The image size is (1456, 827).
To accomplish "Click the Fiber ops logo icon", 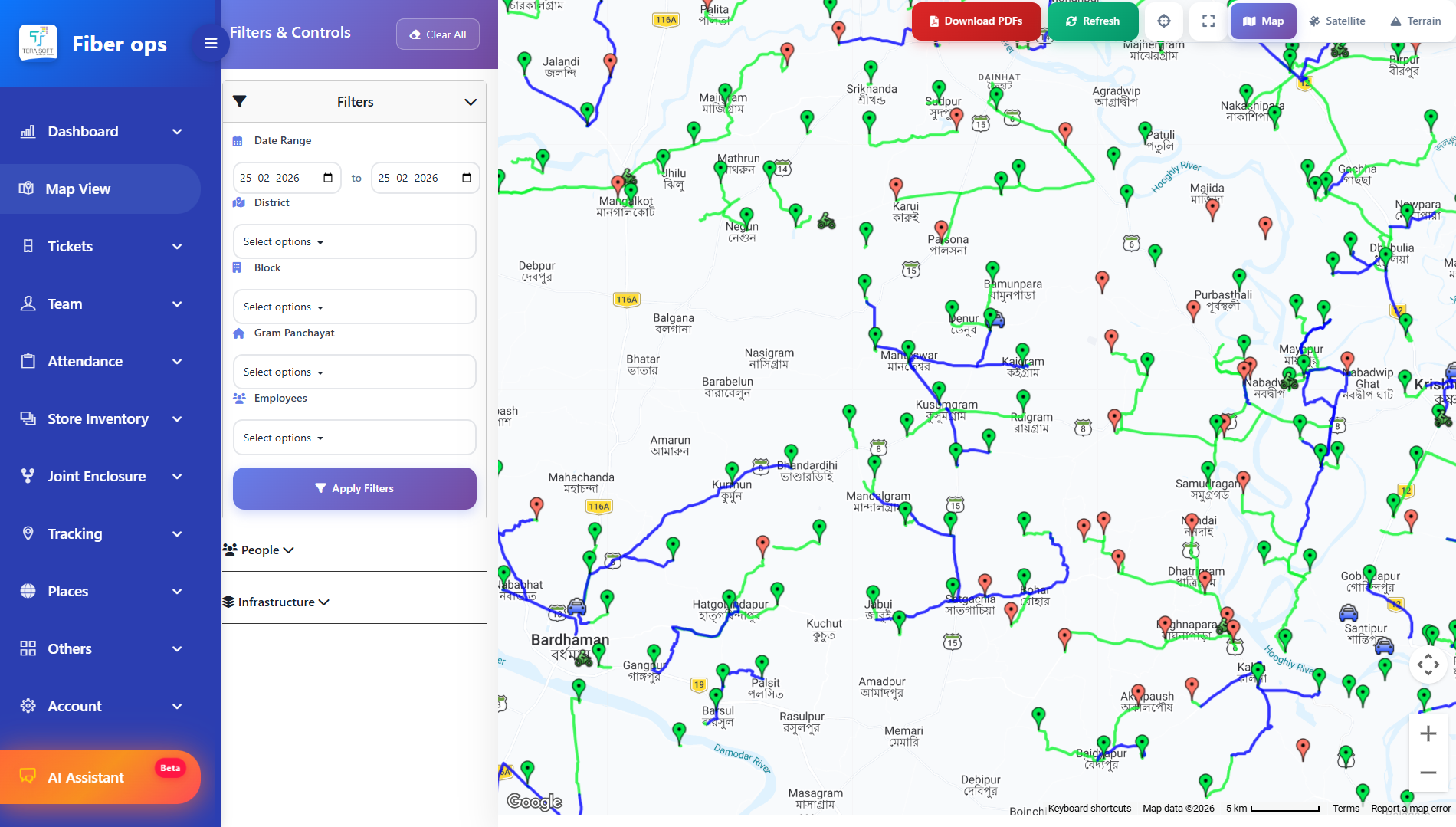I will tap(38, 44).
